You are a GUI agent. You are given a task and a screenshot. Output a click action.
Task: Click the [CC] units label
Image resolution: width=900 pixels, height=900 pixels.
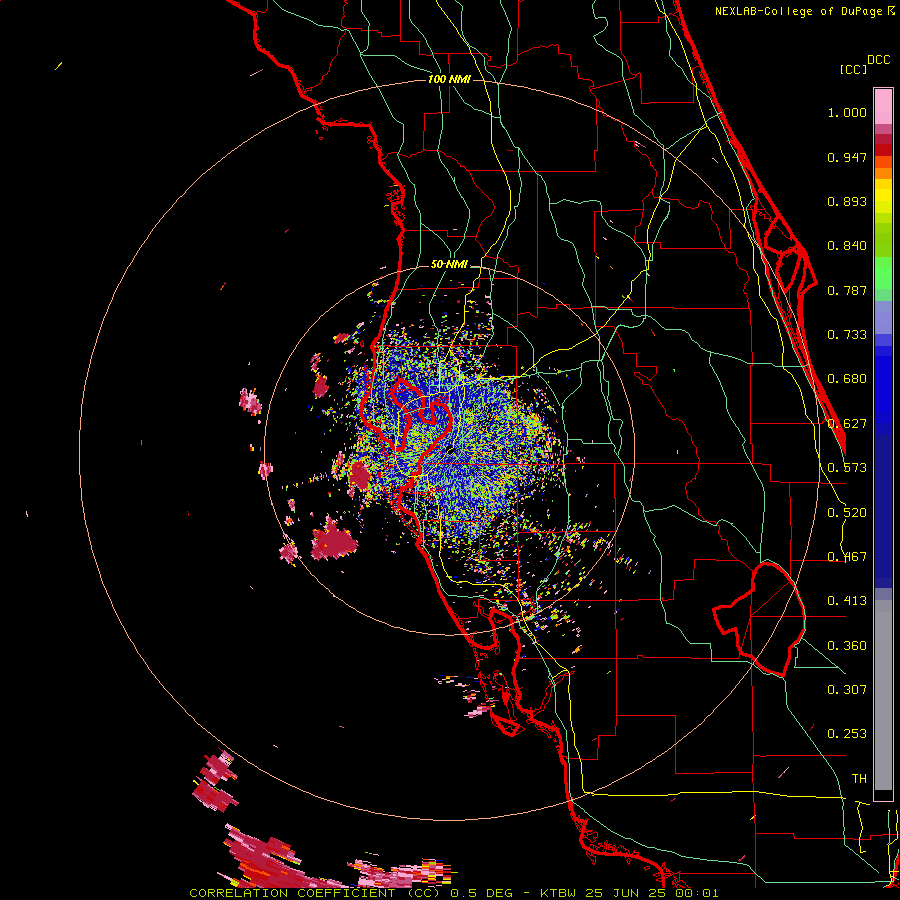click(854, 69)
